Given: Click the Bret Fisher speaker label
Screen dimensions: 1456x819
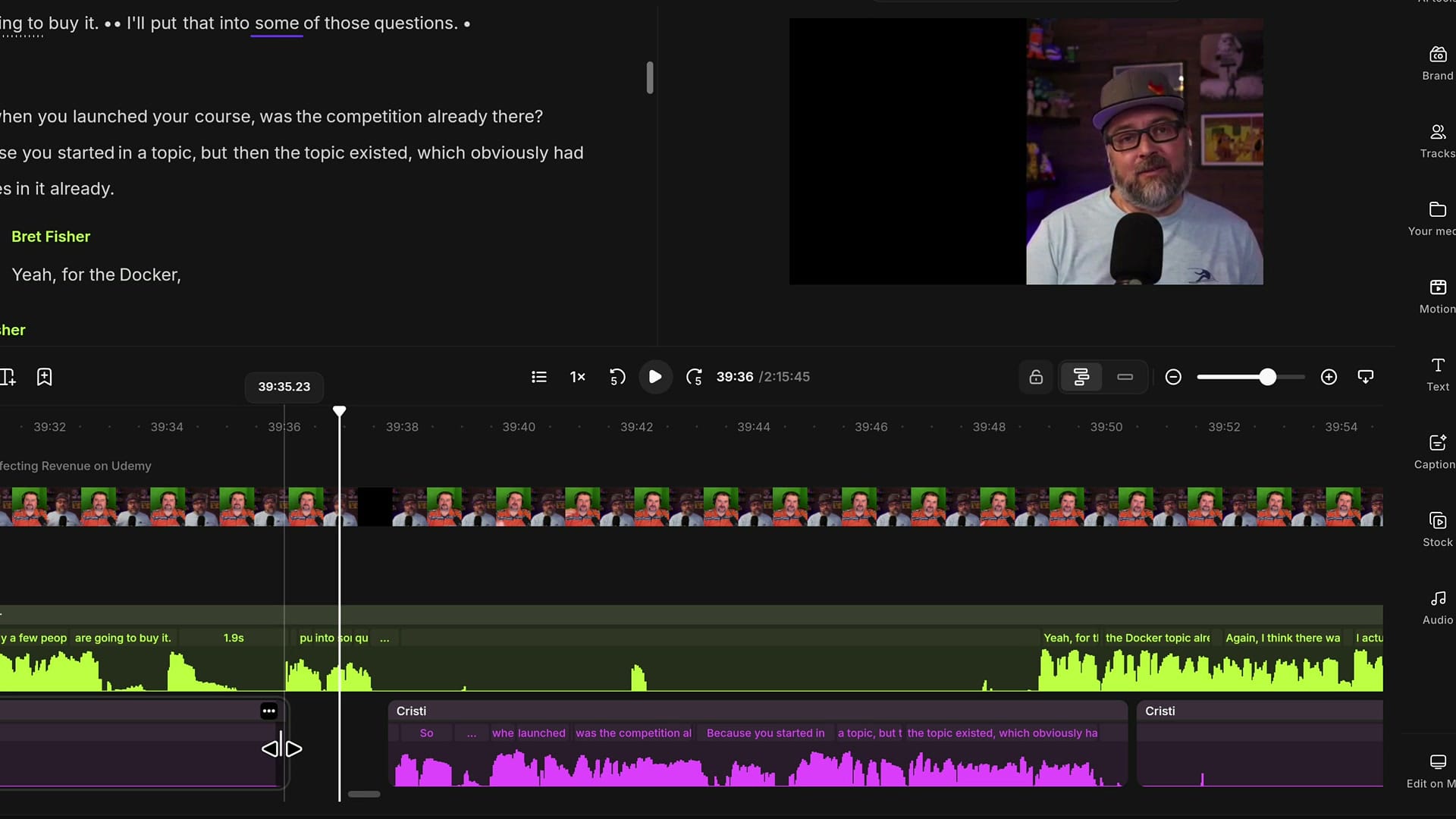Looking at the screenshot, I should (51, 237).
